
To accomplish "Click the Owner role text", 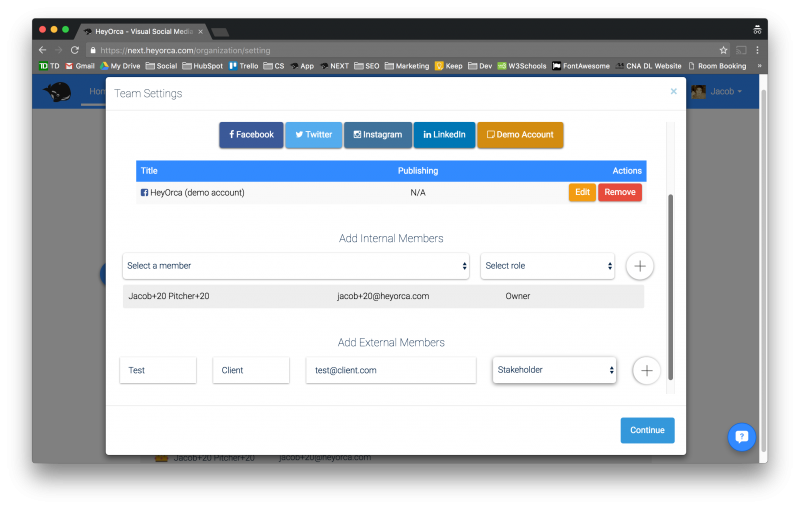I will 517,296.
